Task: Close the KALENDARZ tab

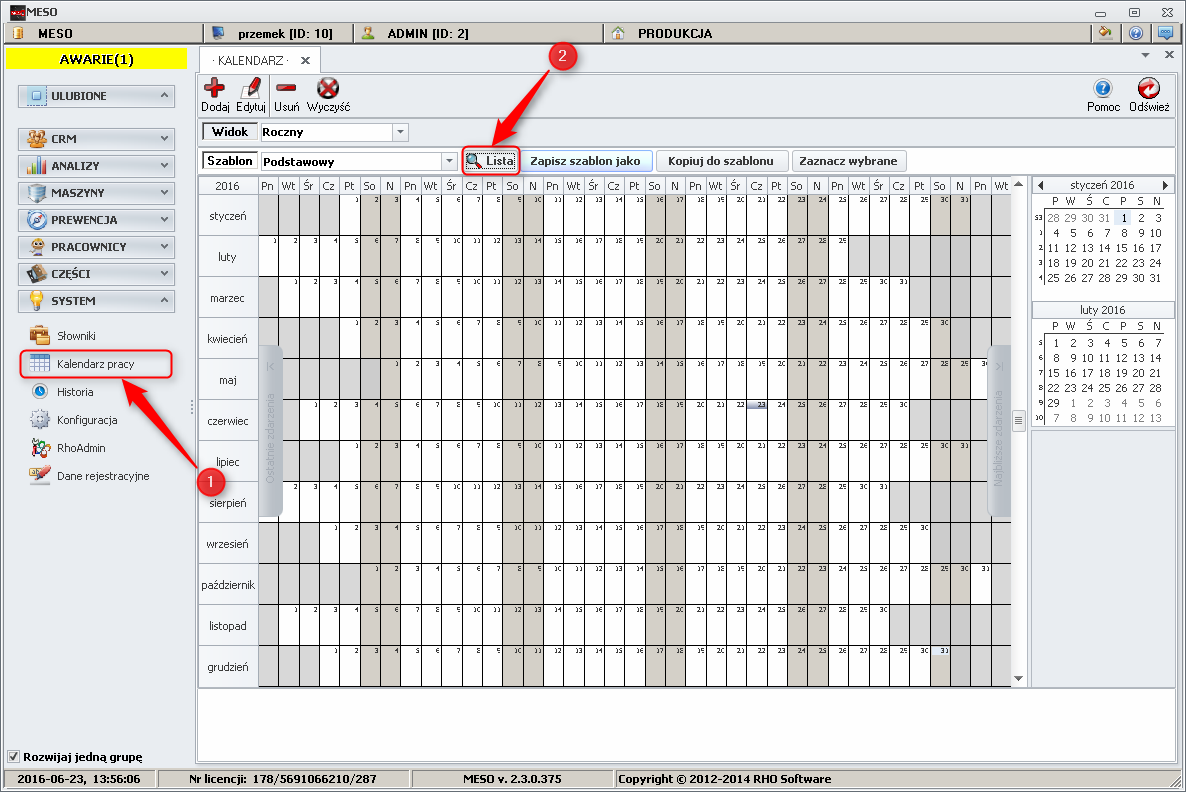Action: [305, 60]
